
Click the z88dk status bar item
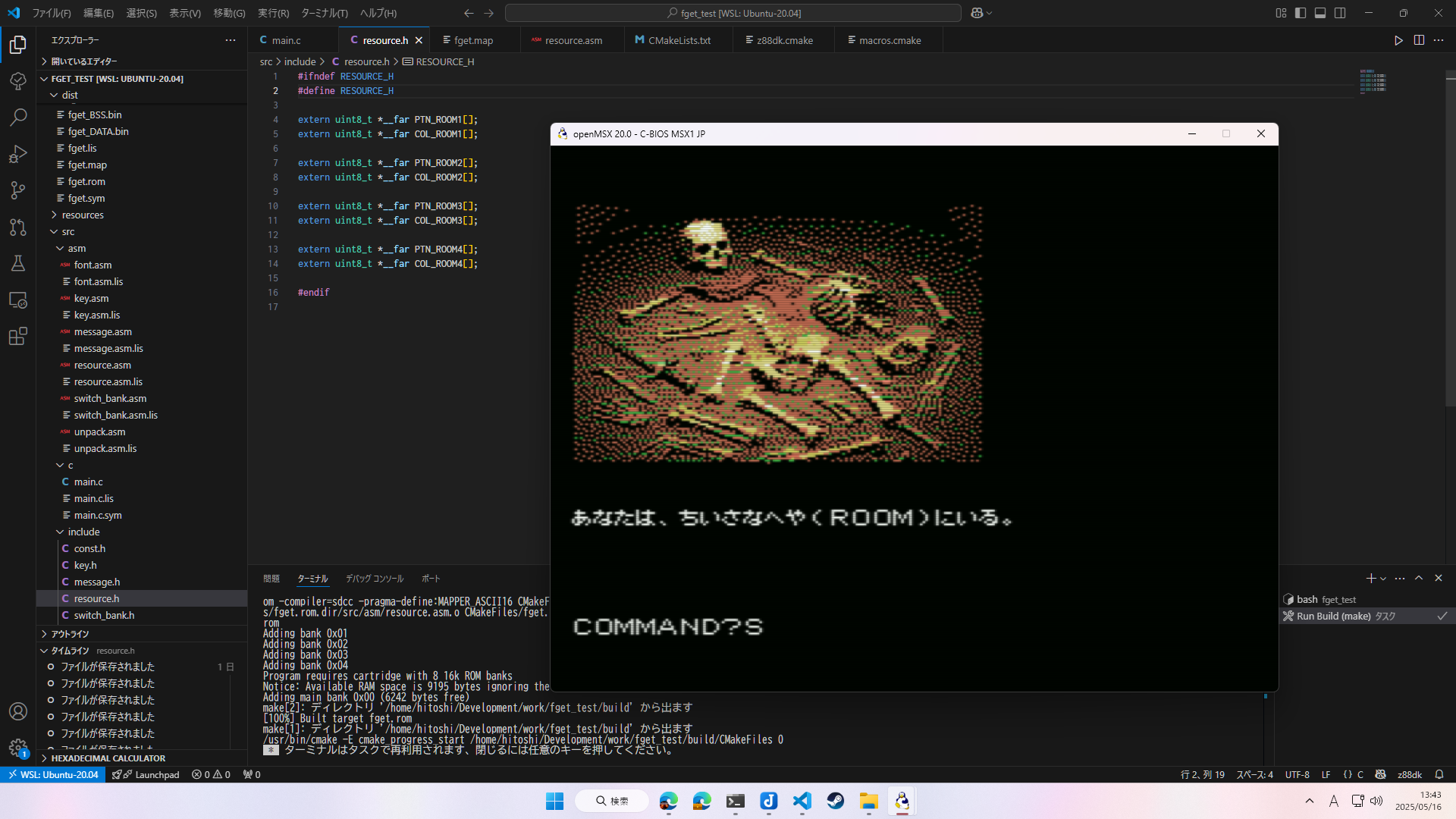click(x=1409, y=774)
